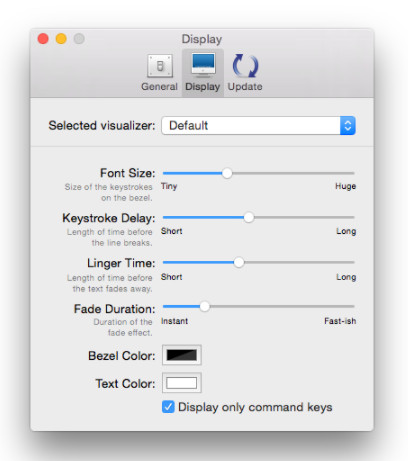Click the Short label under Linger Time
The height and width of the screenshot is (461, 408).
coord(172,277)
